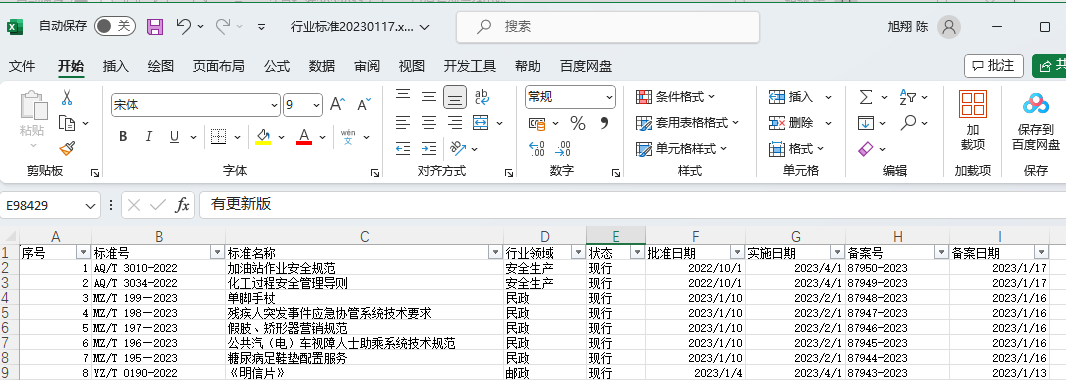1066x380 pixels.
Task: Open the font name combo box 宋体
Action: [196, 105]
